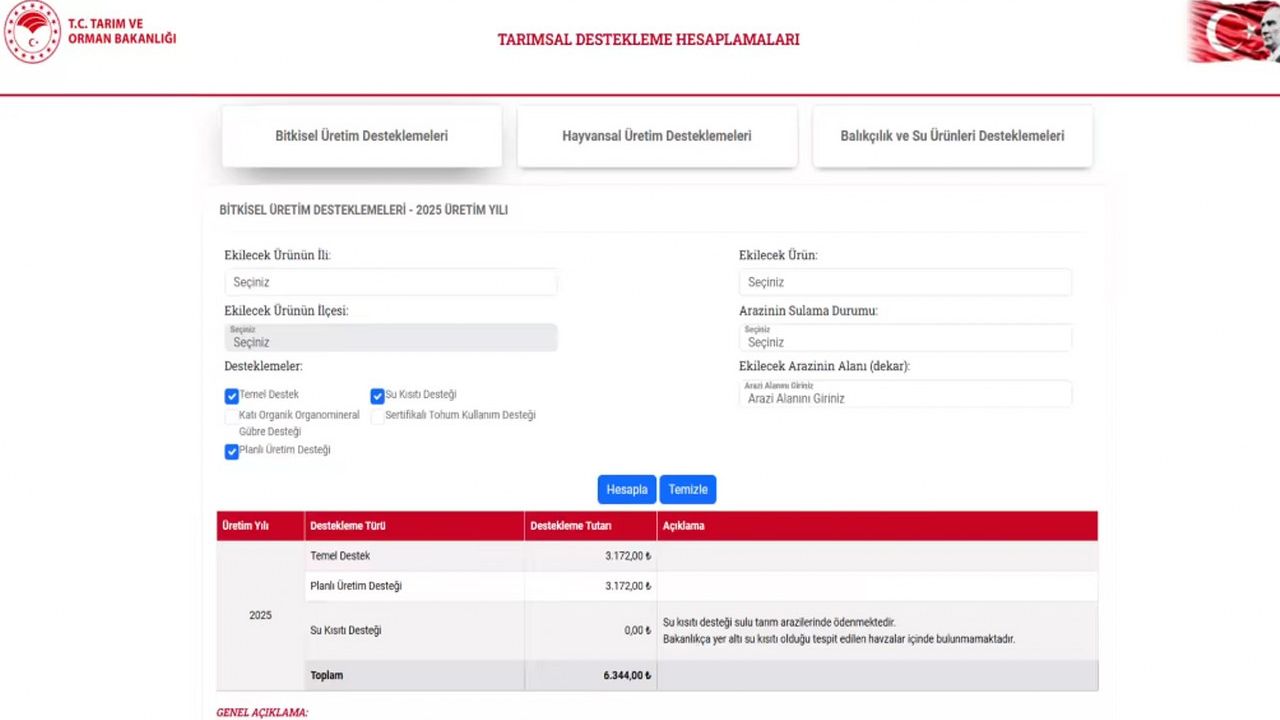Check Sertifikalı Tohum Kullanım Desteği checkbox

(x=377, y=416)
